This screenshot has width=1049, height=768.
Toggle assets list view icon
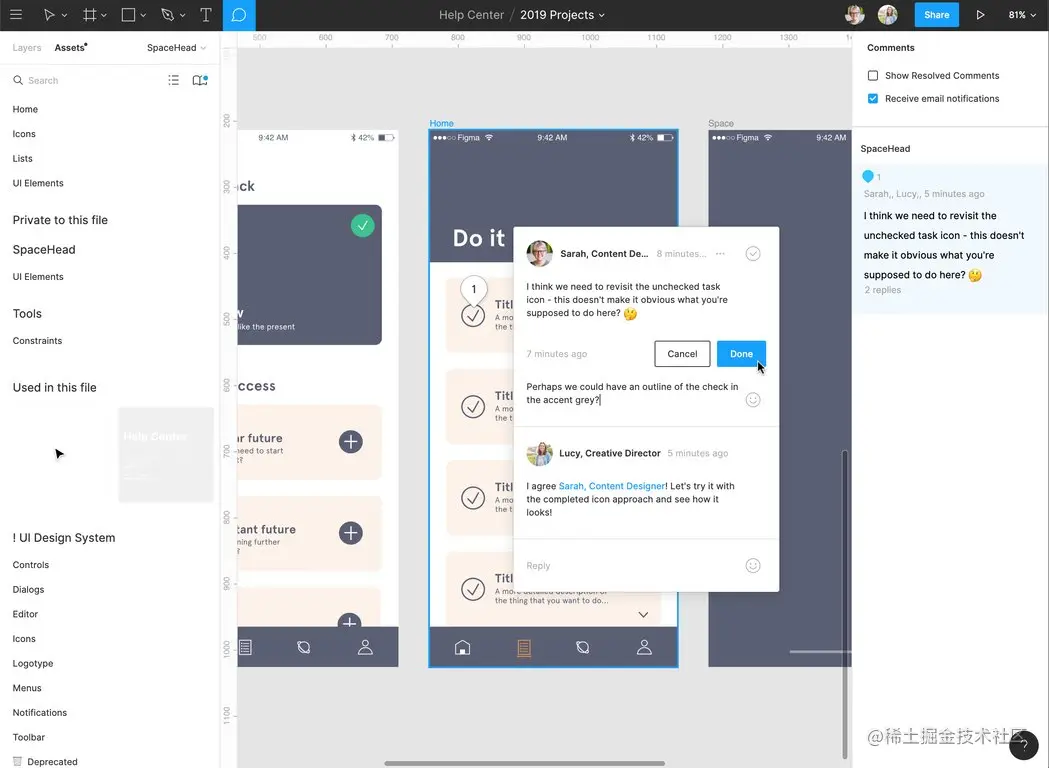[x=173, y=80]
